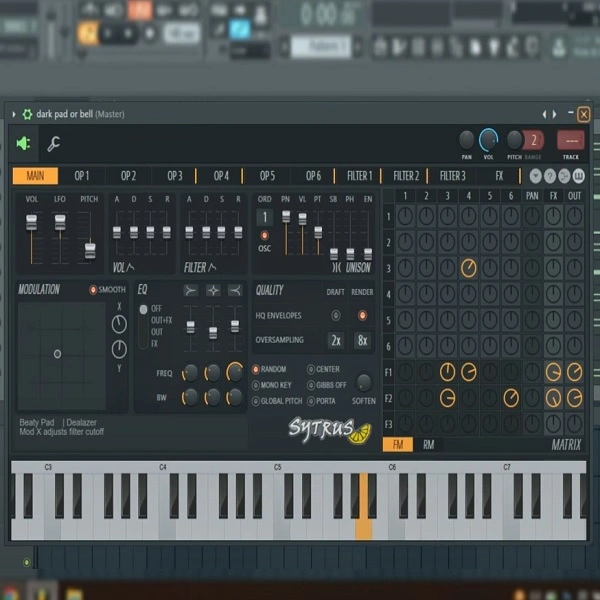Open the FILTER 1 tab
The width and height of the screenshot is (600, 600).
(359, 176)
